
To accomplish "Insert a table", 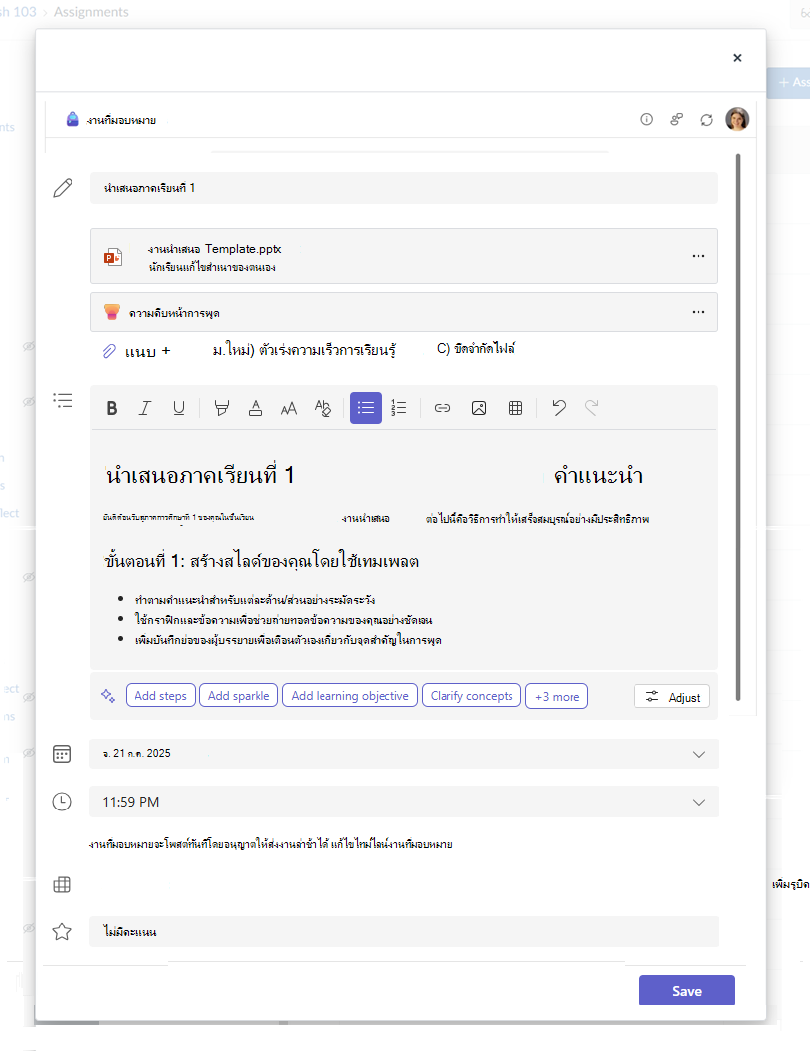I will coord(515,408).
